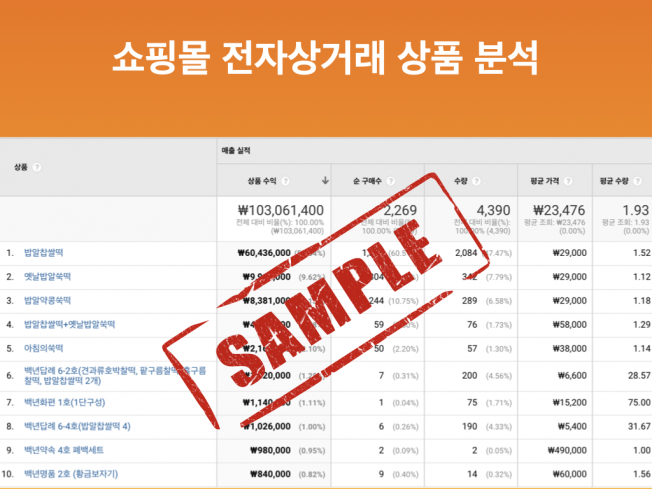Screen dimensions: 652x489
Task: Sort by the 평균 가격 column header
Action: point(545,181)
